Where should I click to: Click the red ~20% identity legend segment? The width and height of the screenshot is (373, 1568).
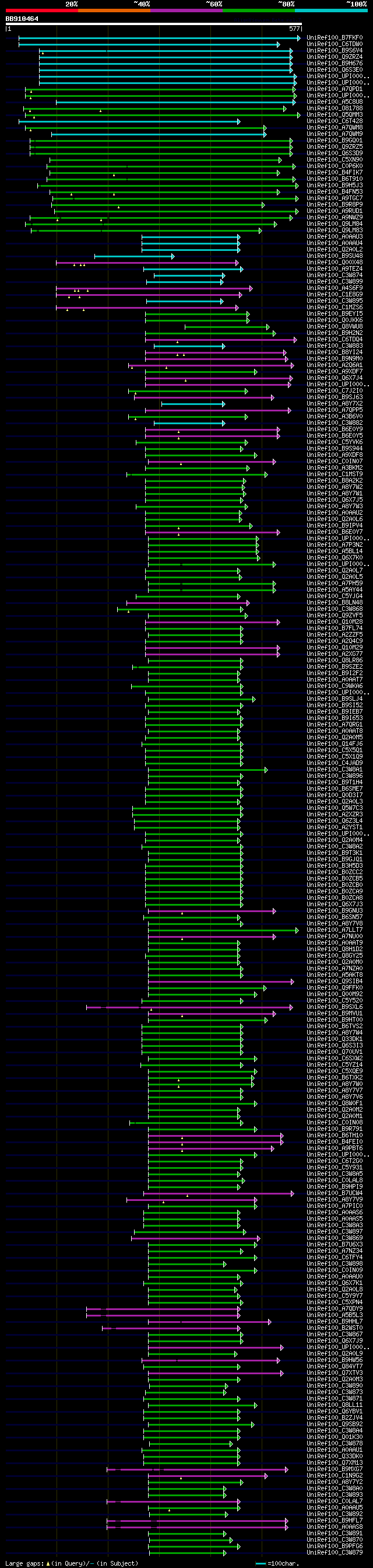tap(42, 11)
